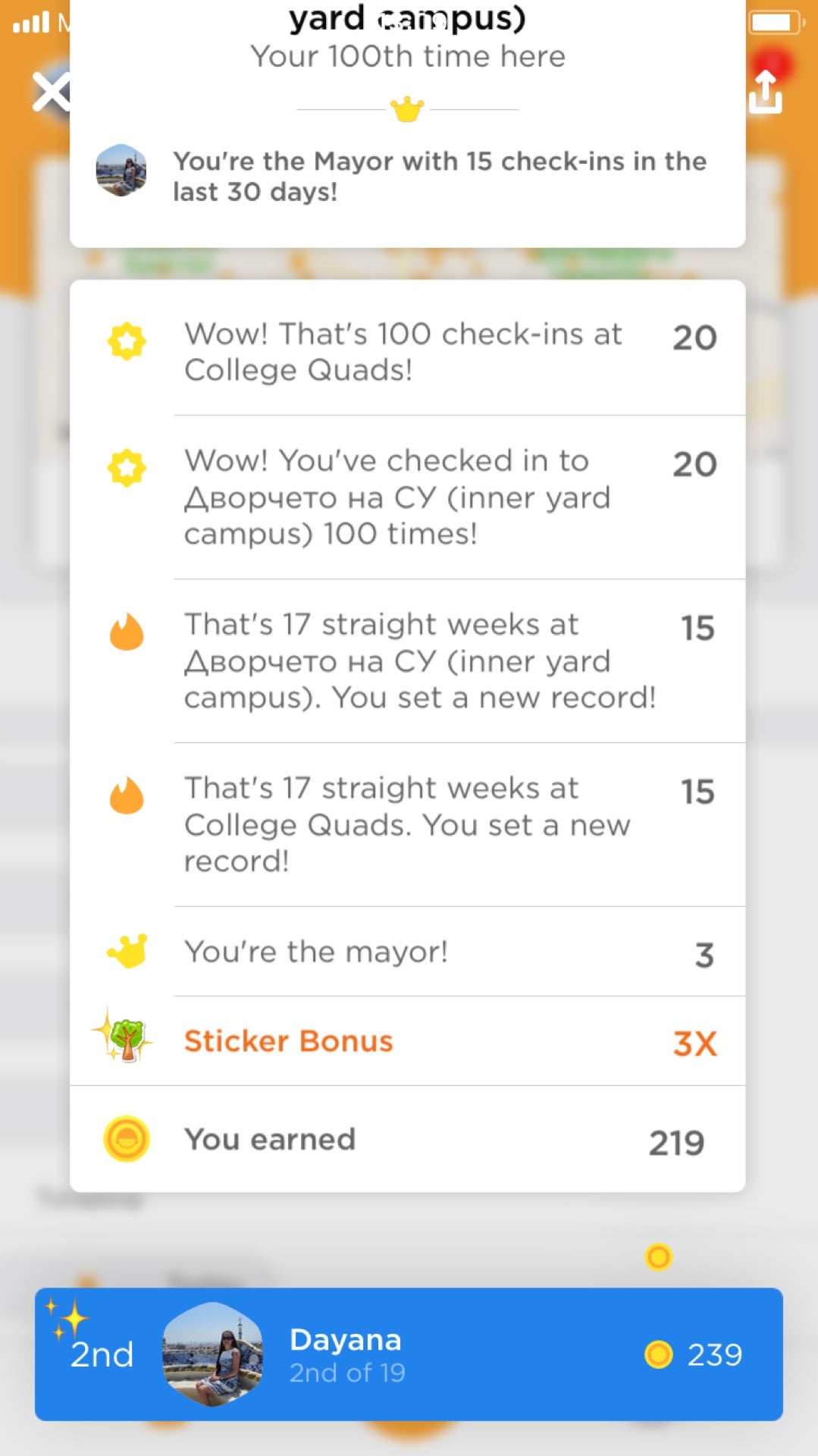Open Dayana's leaderboard profile picture
This screenshot has height=1456, width=818.
(213, 1354)
